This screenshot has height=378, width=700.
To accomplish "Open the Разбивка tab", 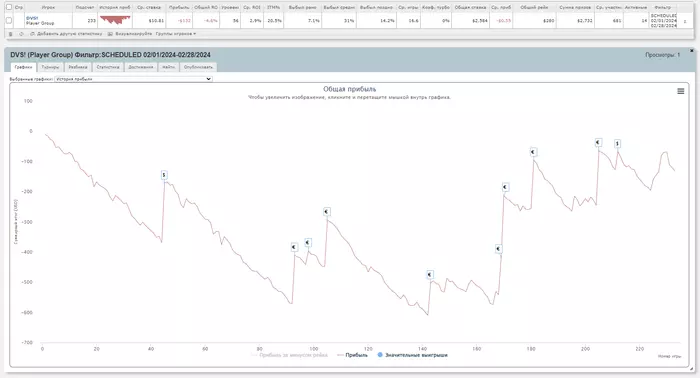I will tap(78, 67).
